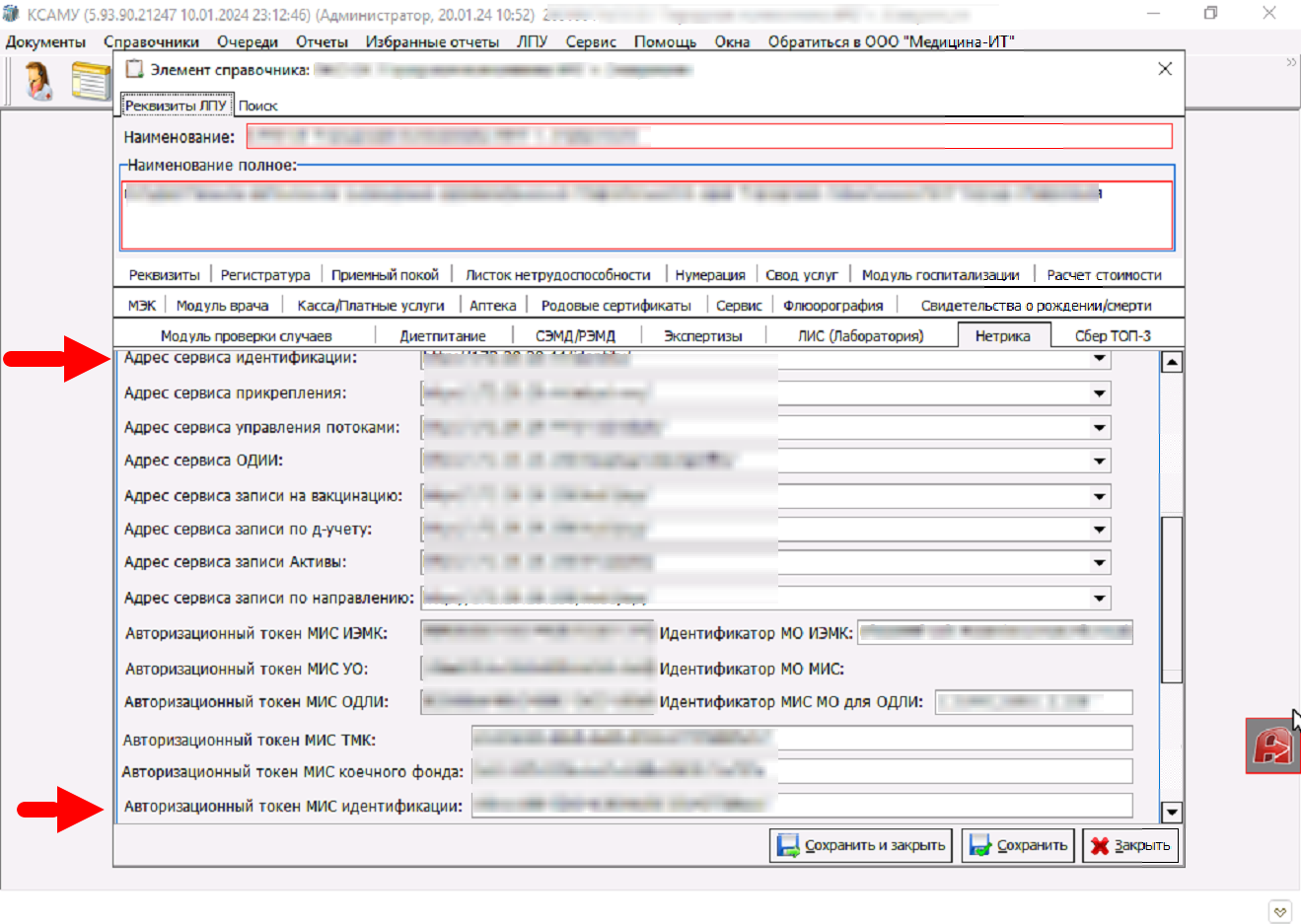This screenshot has height=924, width=1301.
Task: Switch to the Поиск tab
Action: (257, 106)
